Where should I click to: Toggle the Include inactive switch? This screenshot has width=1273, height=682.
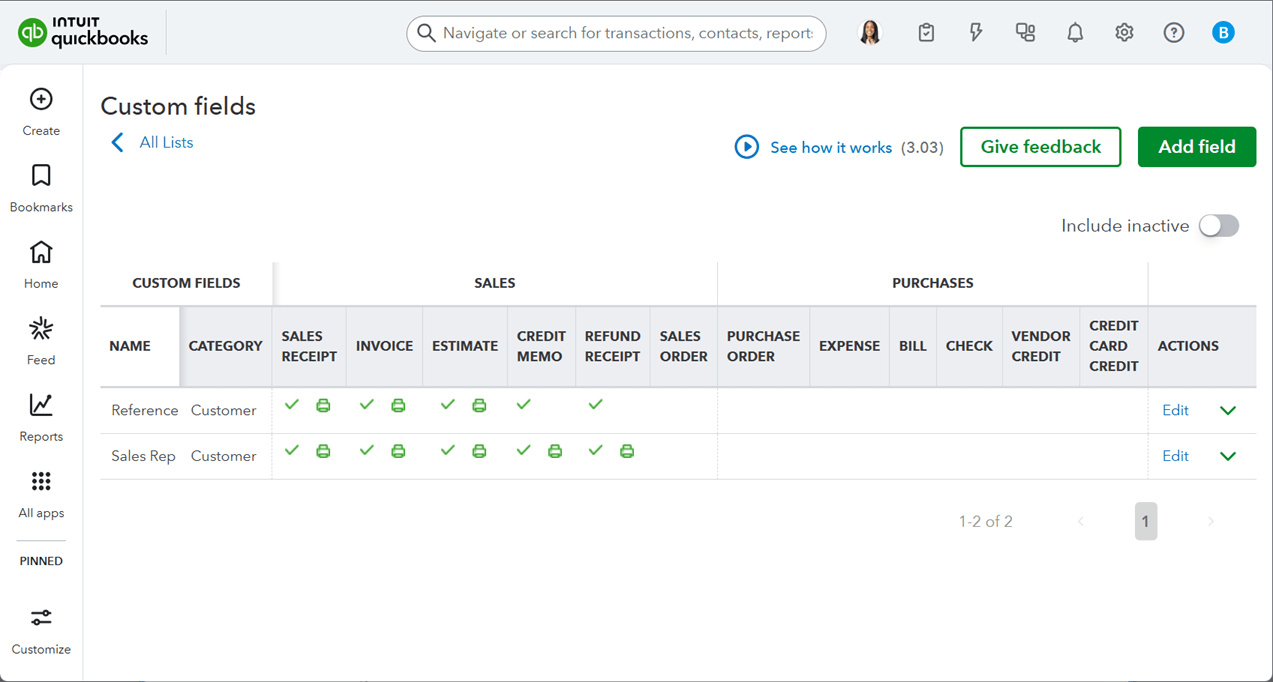1219,226
